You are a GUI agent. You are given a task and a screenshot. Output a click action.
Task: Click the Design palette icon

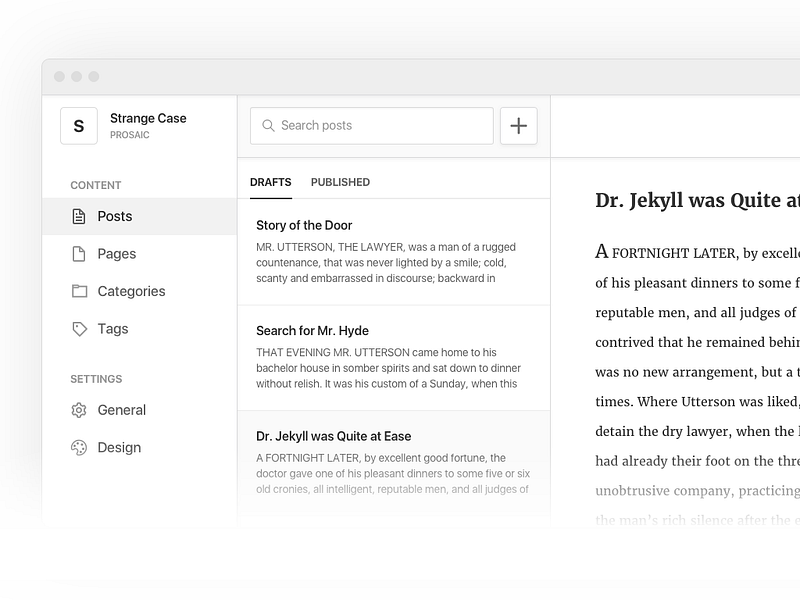(79, 448)
